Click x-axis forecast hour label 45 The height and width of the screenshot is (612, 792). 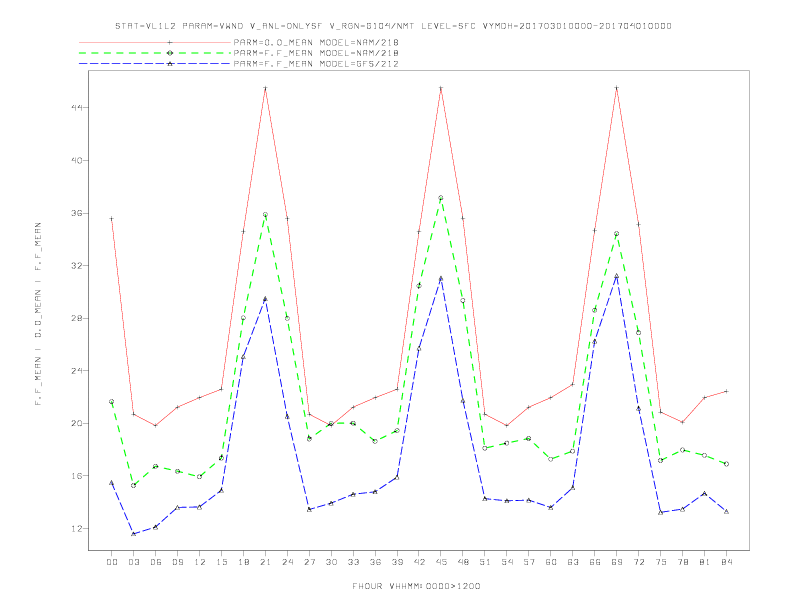[441, 562]
